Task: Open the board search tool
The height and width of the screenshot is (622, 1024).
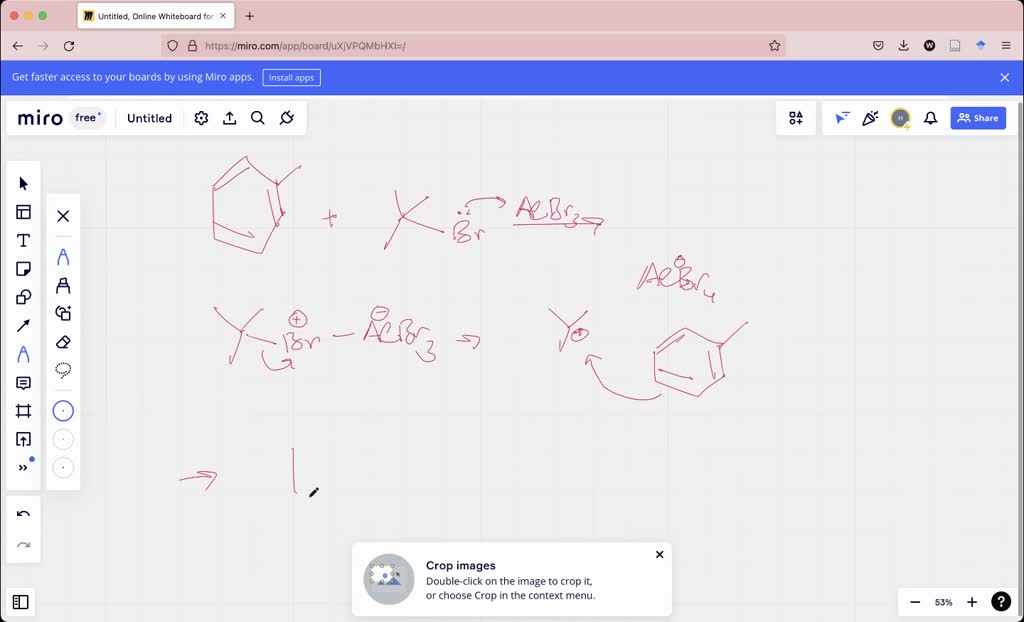Action: click(x=258, y=118)
